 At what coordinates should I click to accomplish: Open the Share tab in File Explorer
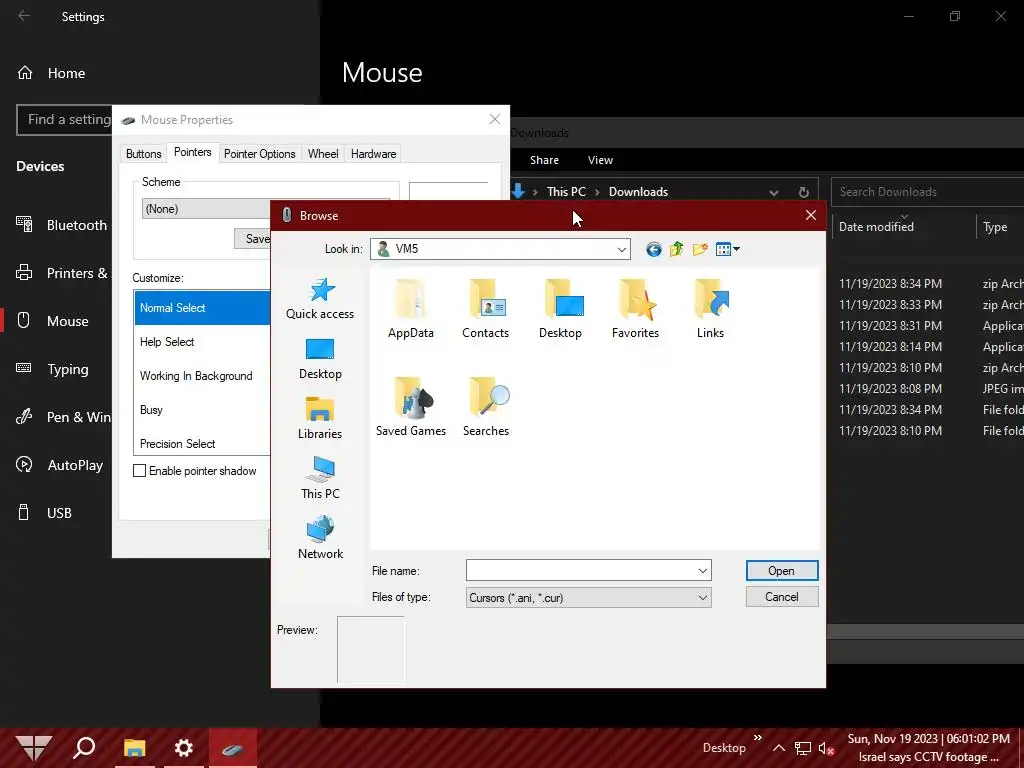[544, 160]
